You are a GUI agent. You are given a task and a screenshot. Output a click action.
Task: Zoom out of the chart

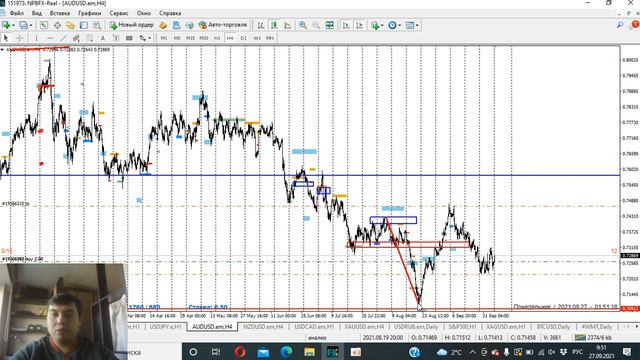coord(316,25)
